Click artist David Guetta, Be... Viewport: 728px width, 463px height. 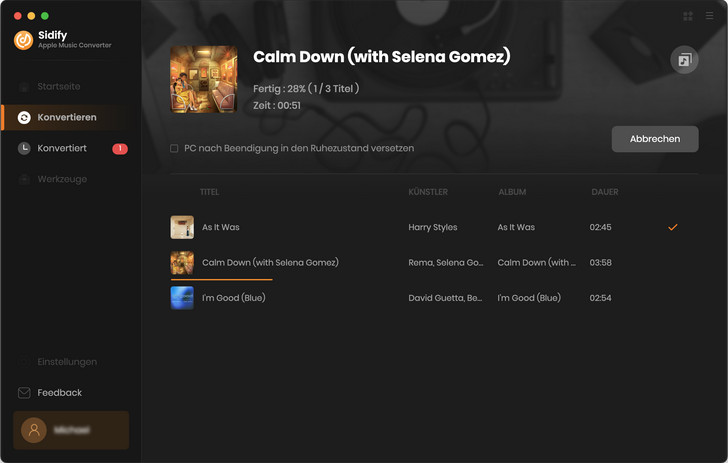point(445,298)
